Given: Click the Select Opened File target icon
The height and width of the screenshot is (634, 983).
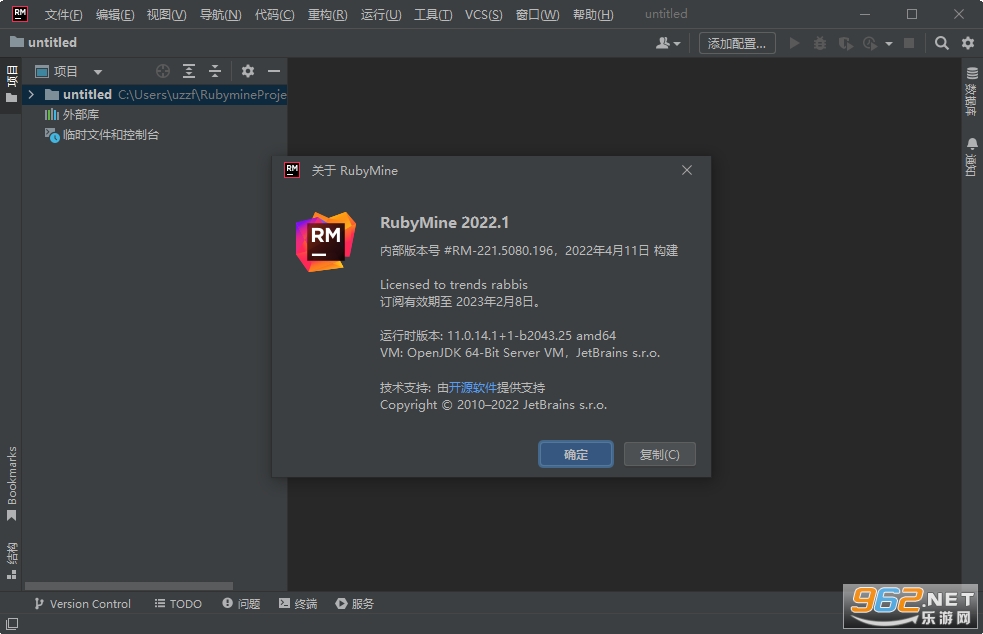Looking at the screenshot, I should (163, 71).
